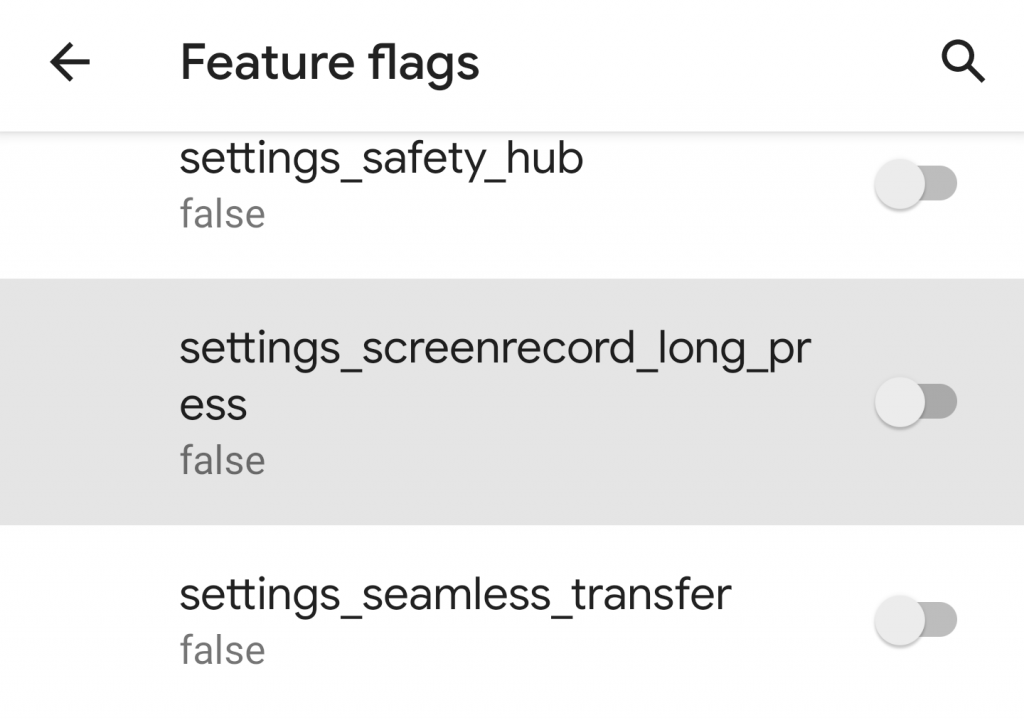The width and height of the screenshot is (1024, 720).
Task: Toggle the settings_screenrecord_long_press switch
Action: pos(915,402)
